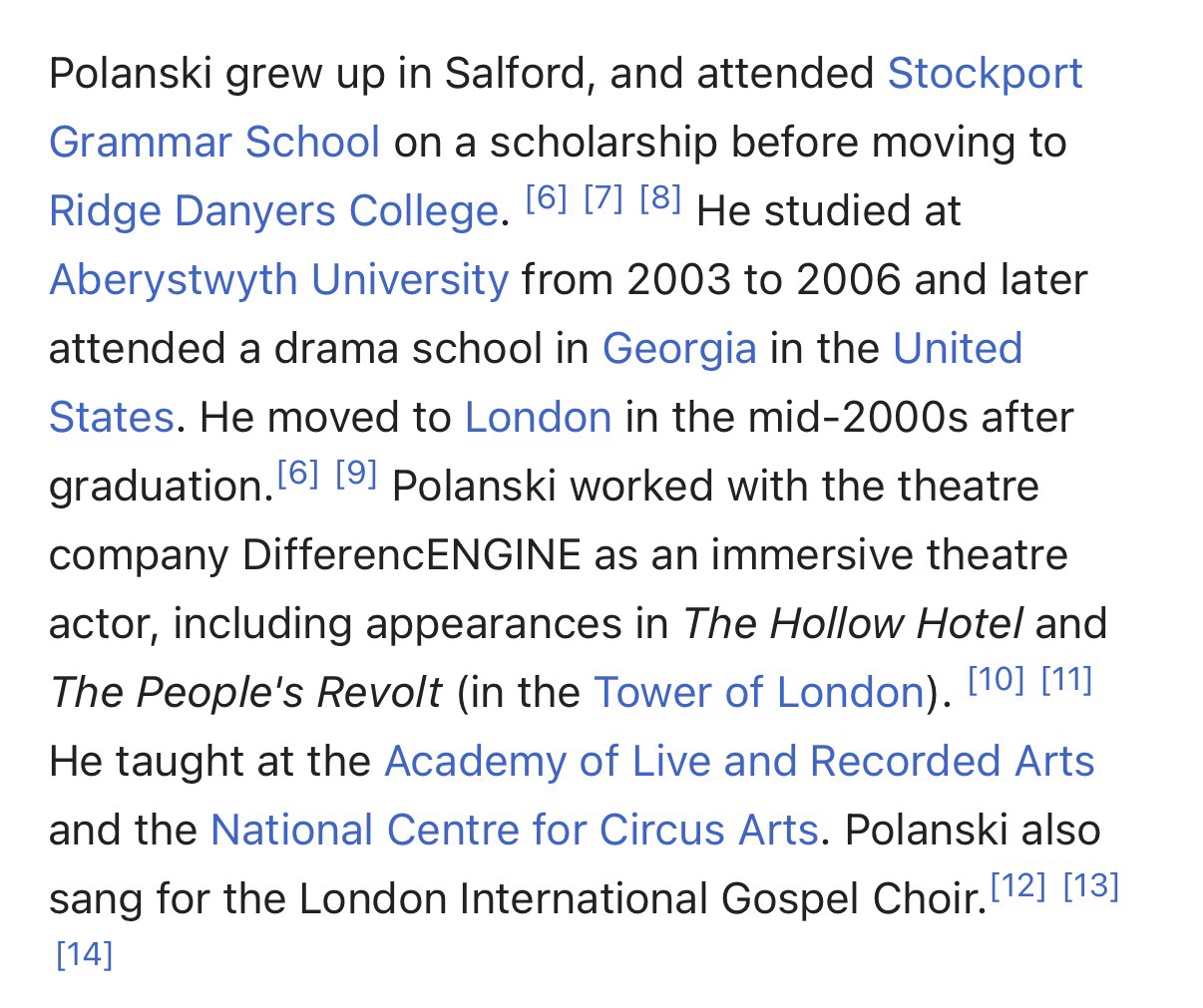Visit the United States link
This screenshot has width=1203, height=1008.
point(957,349)
